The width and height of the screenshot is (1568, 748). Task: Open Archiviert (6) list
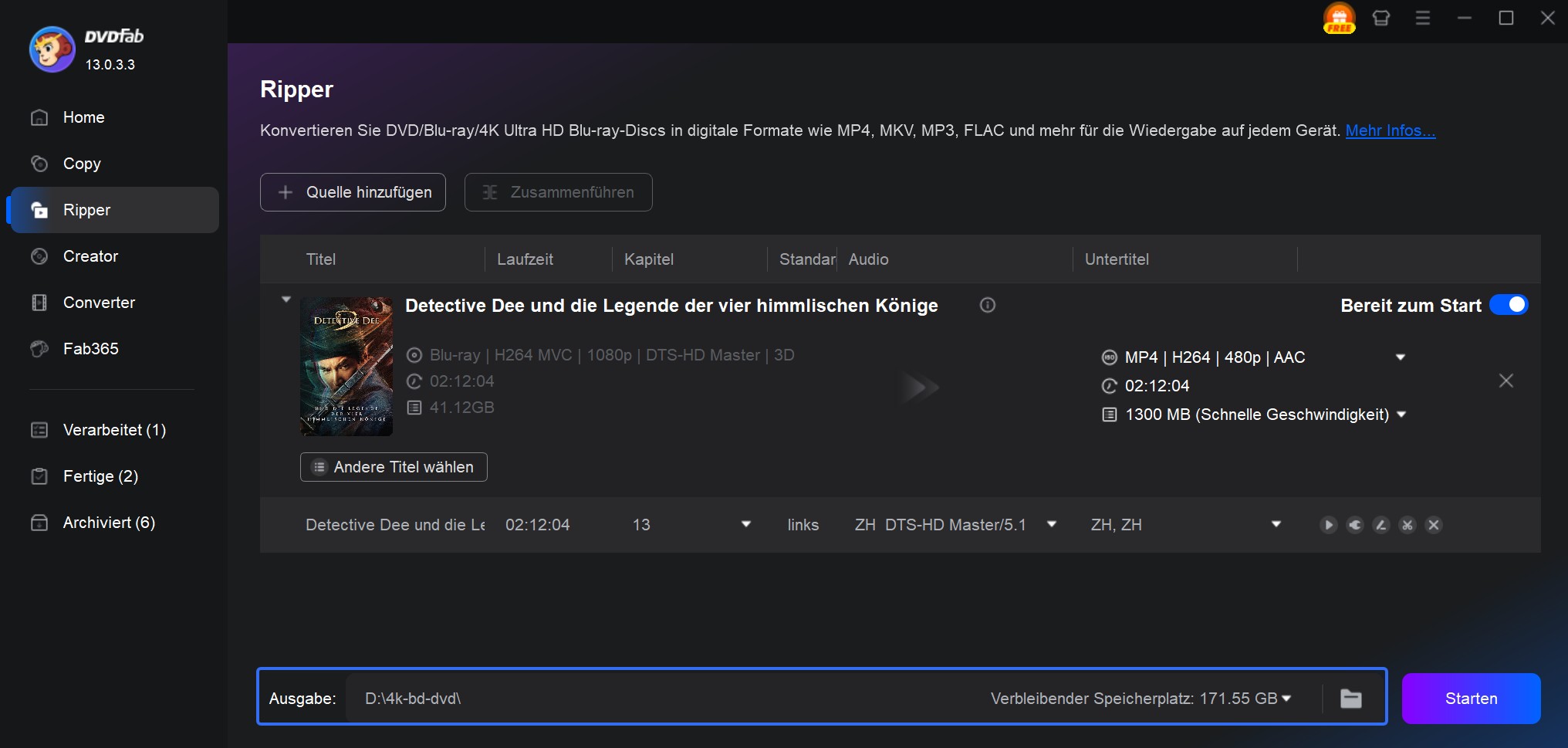[113, 523]
